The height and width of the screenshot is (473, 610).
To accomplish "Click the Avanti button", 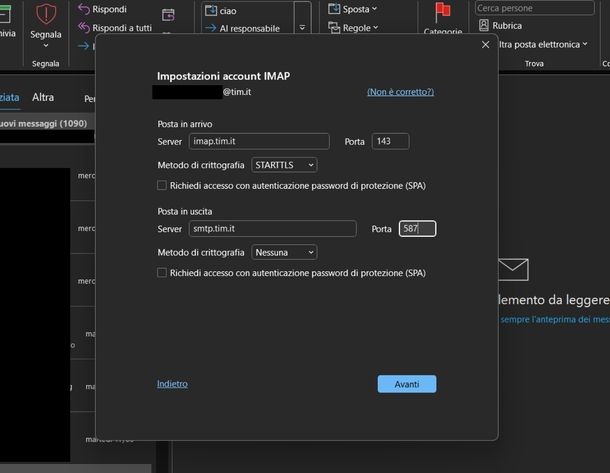I will click(x=407, y=384).
